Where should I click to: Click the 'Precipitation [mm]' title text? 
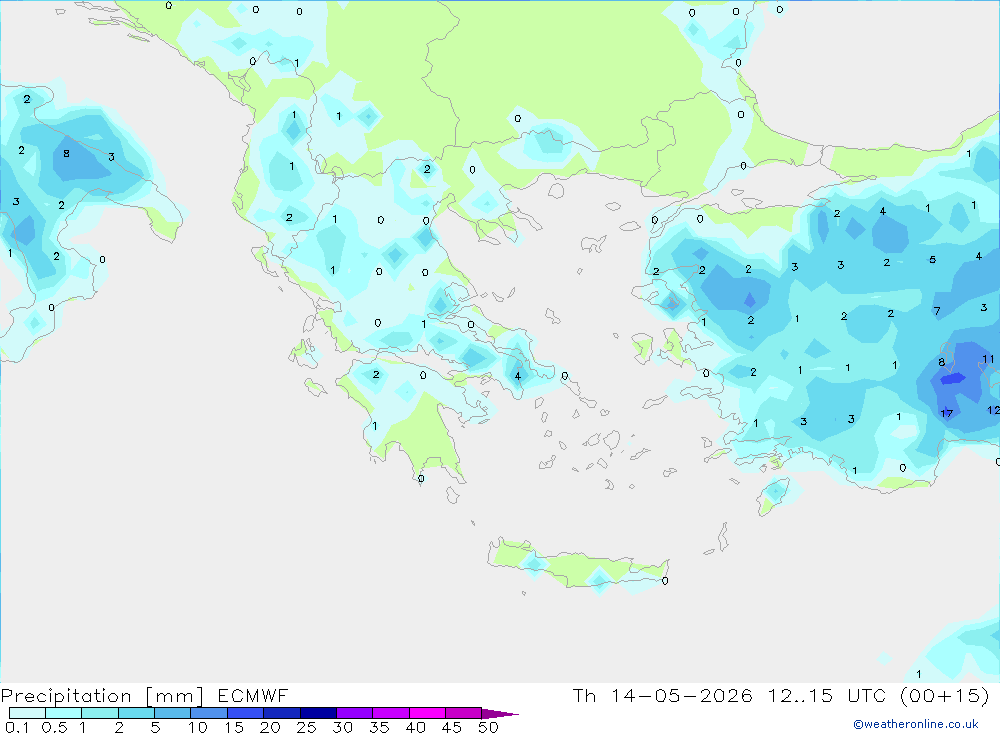point(102,696)
